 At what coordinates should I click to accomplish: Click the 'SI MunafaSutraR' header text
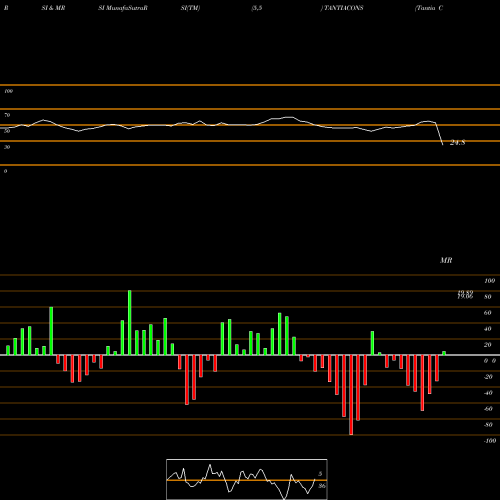click(123, 8)
